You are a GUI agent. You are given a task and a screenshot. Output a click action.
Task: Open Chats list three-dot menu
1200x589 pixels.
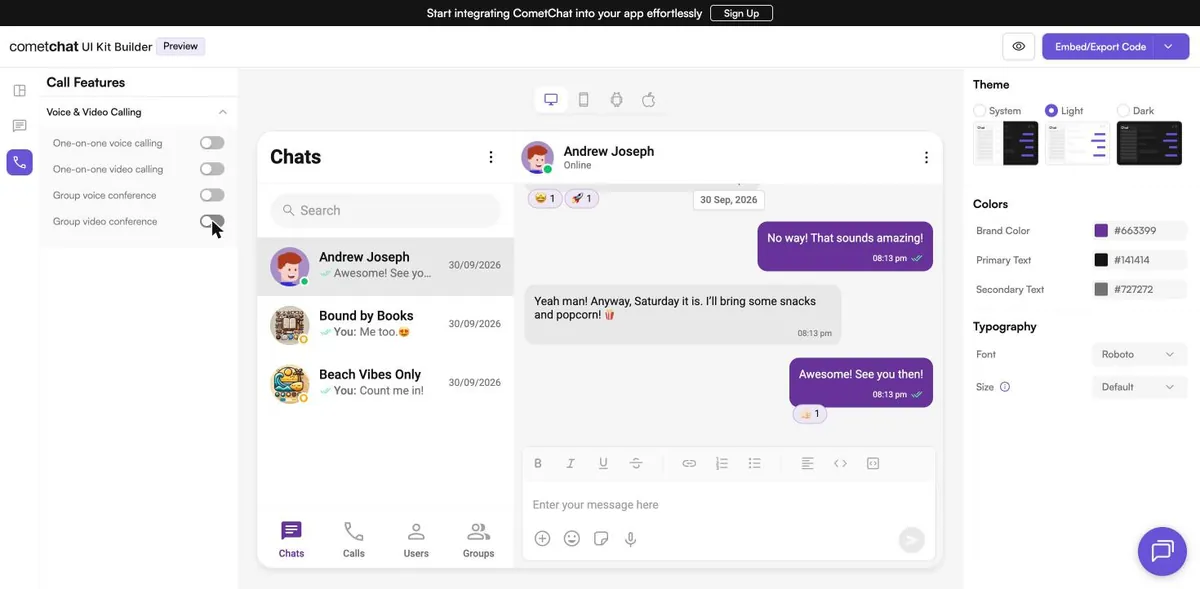click(x=490, y=157)
